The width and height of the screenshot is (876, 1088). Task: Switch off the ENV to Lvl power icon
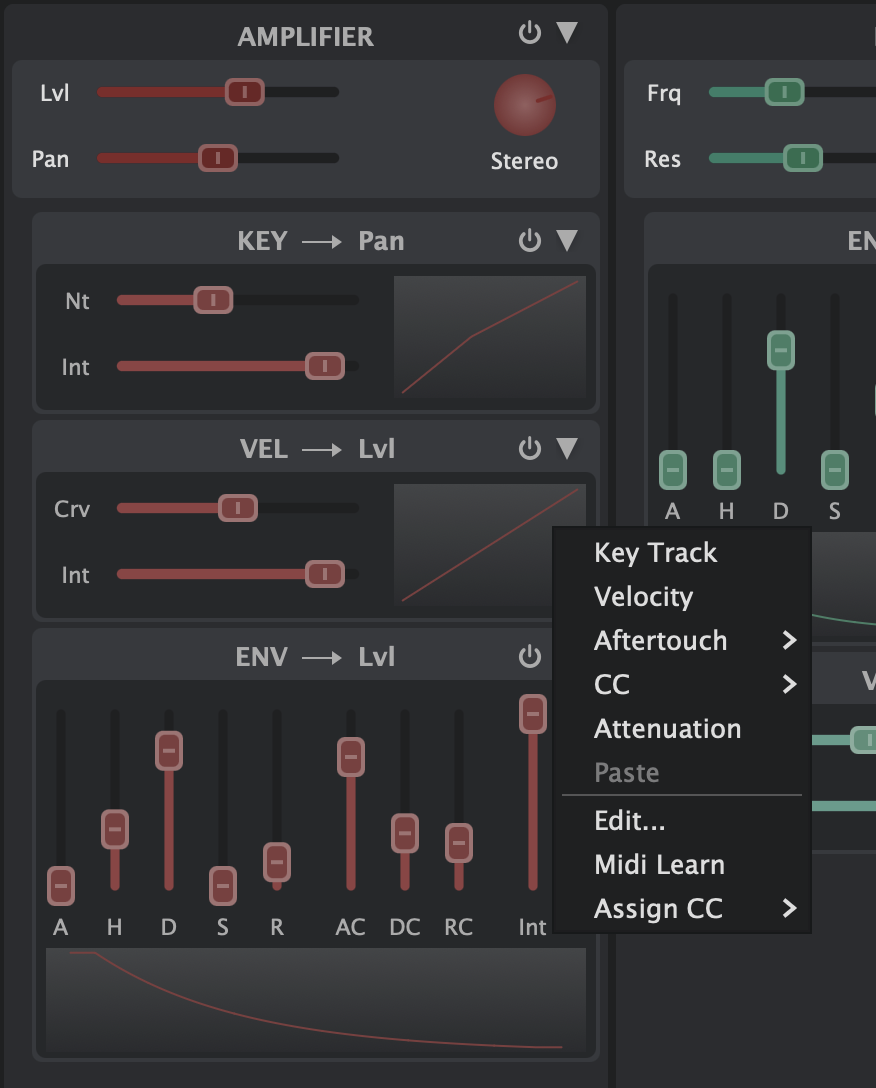tap(529, 657)
